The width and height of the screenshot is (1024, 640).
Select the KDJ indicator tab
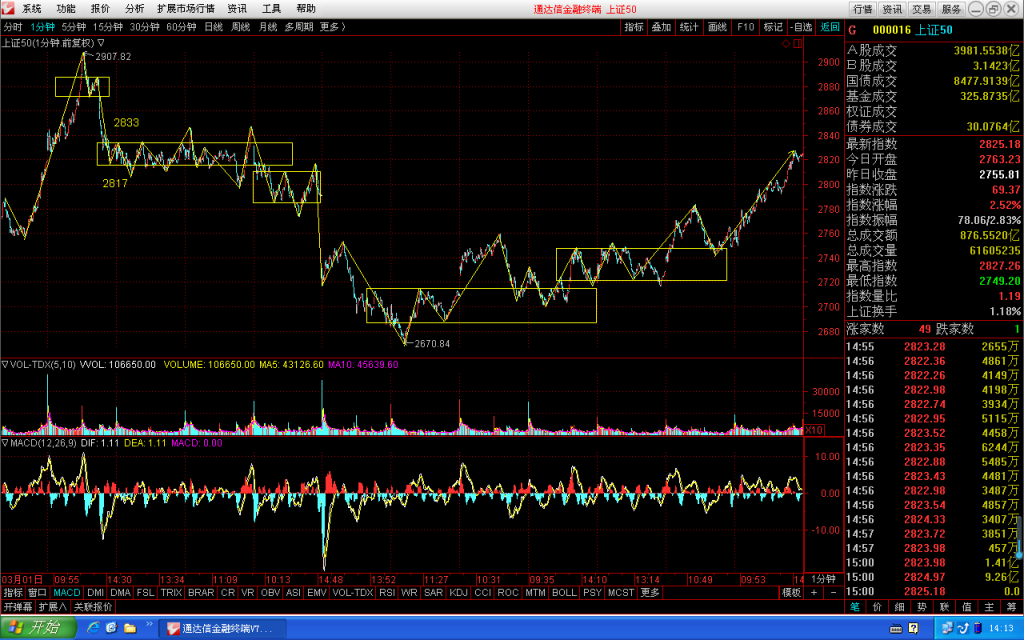coord(458,592)
